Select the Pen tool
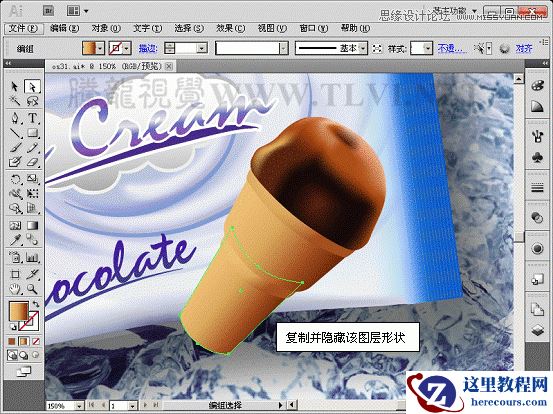 point(15,118)
